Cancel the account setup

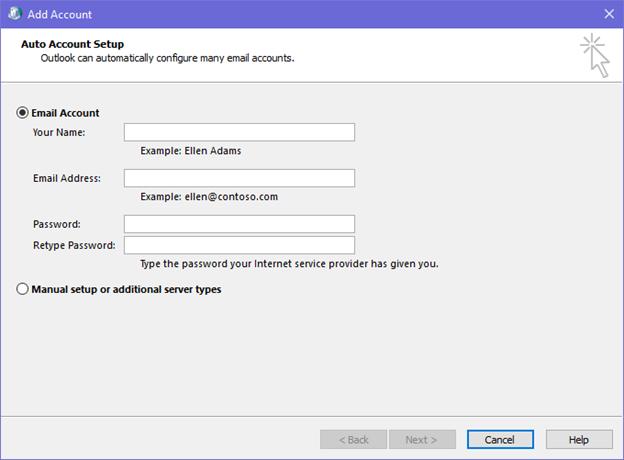point(499,440)
